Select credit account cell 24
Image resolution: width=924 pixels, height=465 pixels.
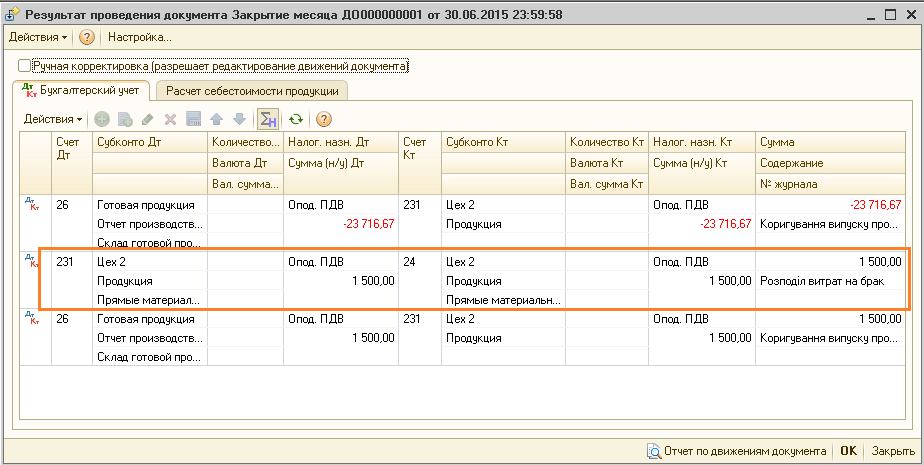click(x=420, y=281)
